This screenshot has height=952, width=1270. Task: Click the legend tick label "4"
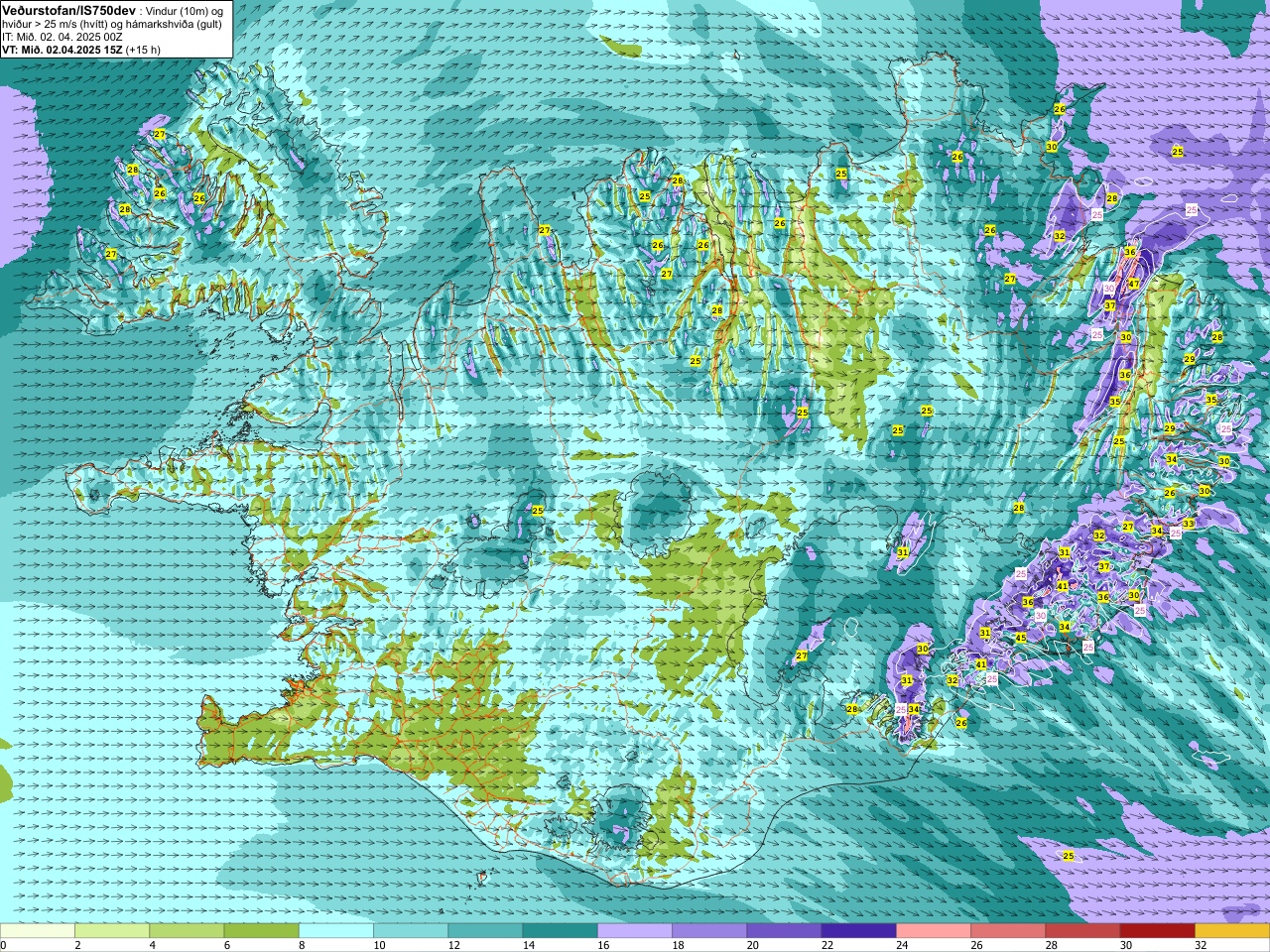coord(151,945)
